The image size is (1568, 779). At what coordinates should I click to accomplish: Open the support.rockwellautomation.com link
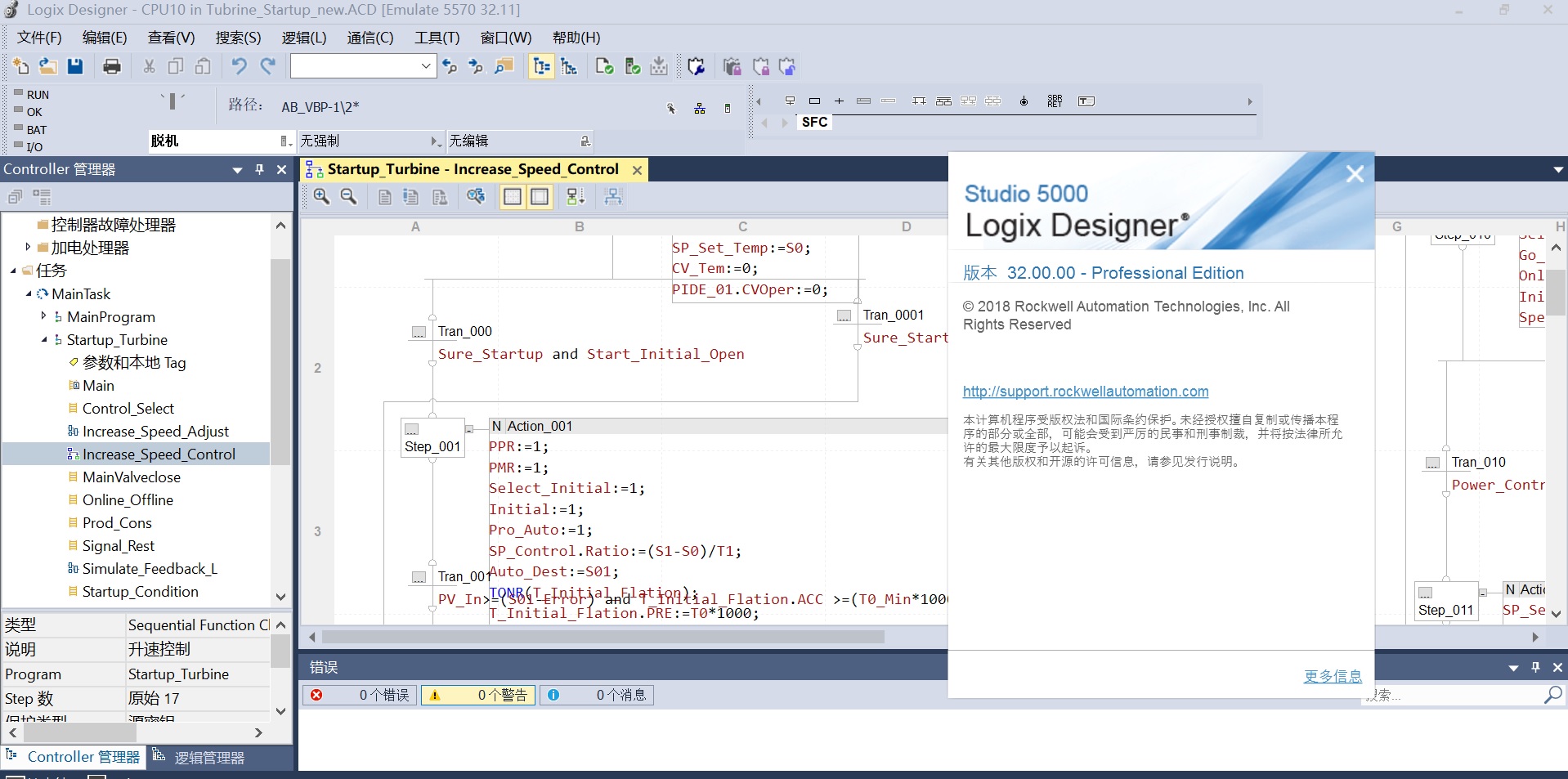1085,392
